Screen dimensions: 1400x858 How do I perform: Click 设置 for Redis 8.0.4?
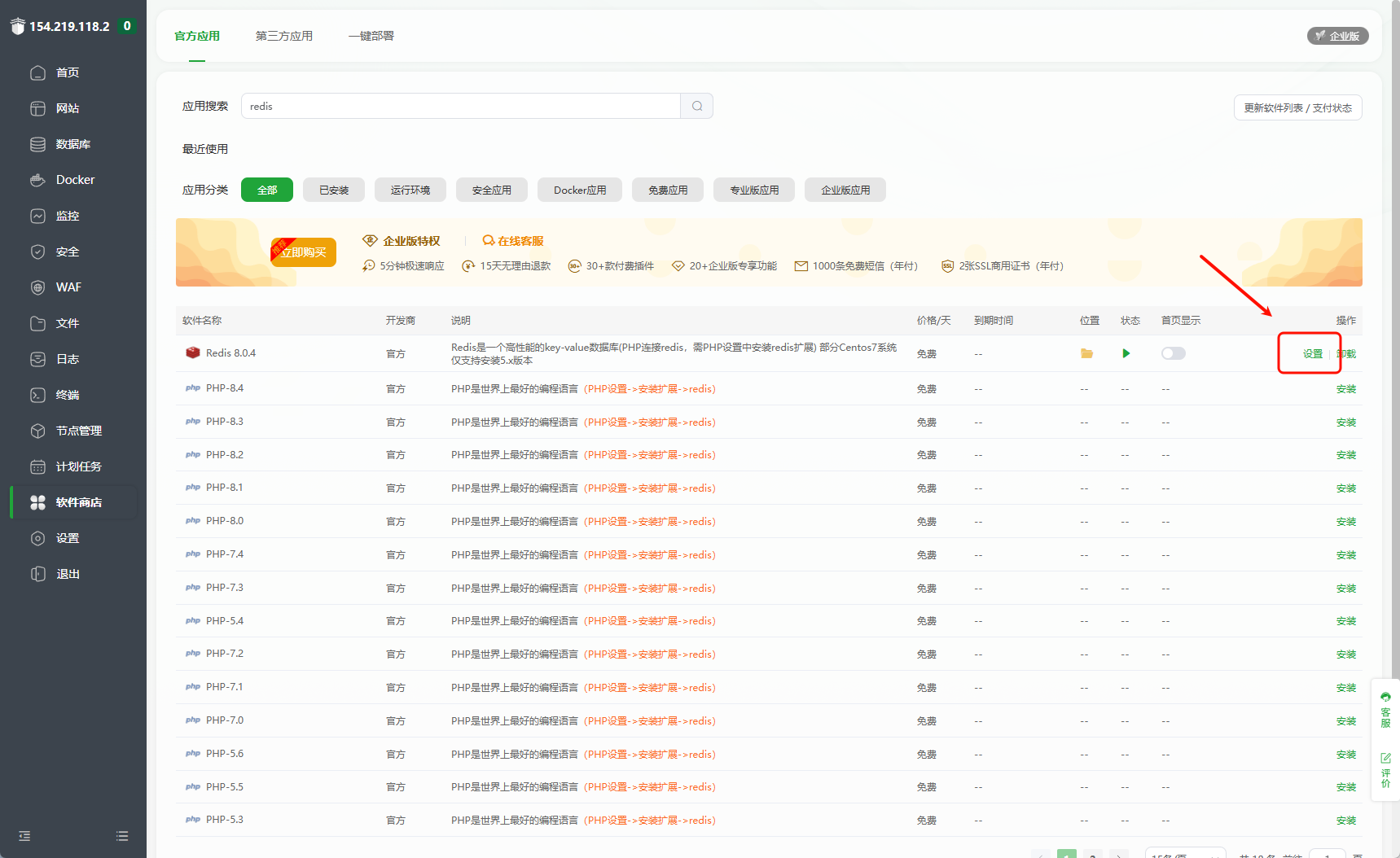pos(1312,354)
